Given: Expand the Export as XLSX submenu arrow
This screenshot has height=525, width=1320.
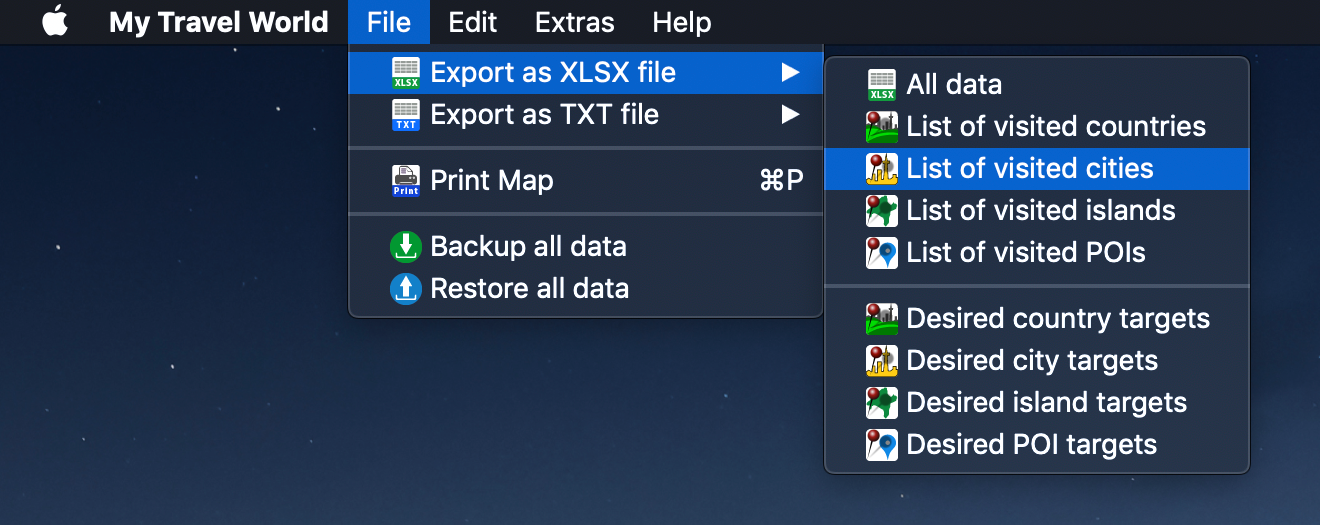Looking at the screenshot, I should (790, 73).
